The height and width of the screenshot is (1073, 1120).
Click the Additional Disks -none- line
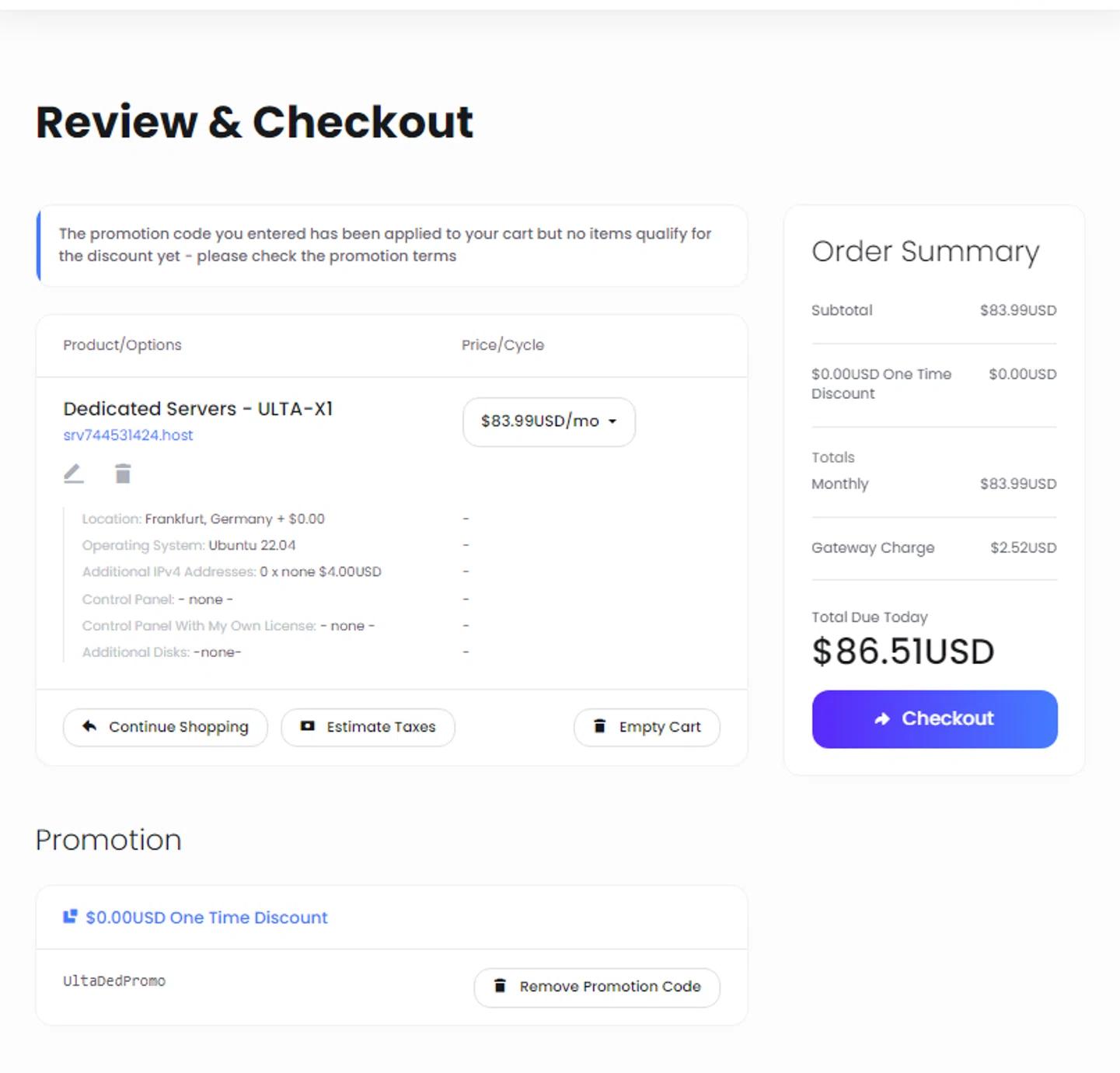pos(162,652)
